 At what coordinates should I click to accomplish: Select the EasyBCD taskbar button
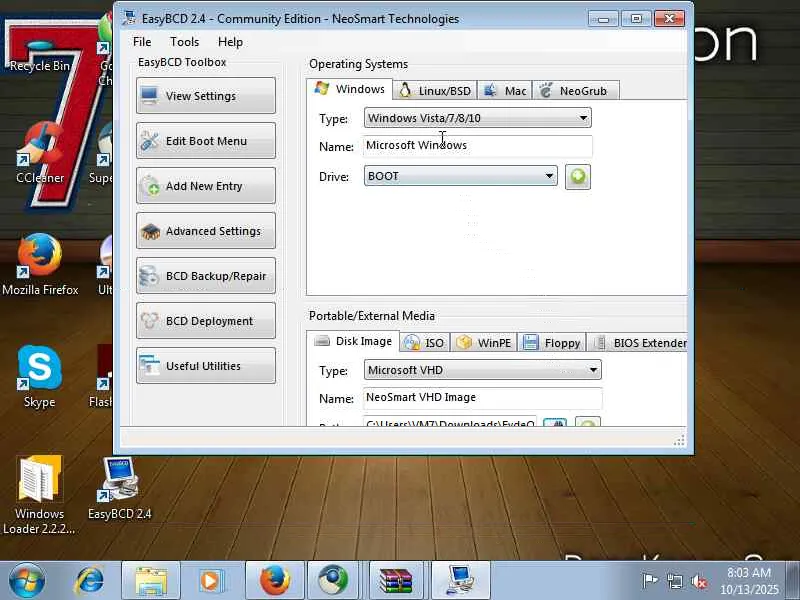pyautogui.click(x=461, y=581)
